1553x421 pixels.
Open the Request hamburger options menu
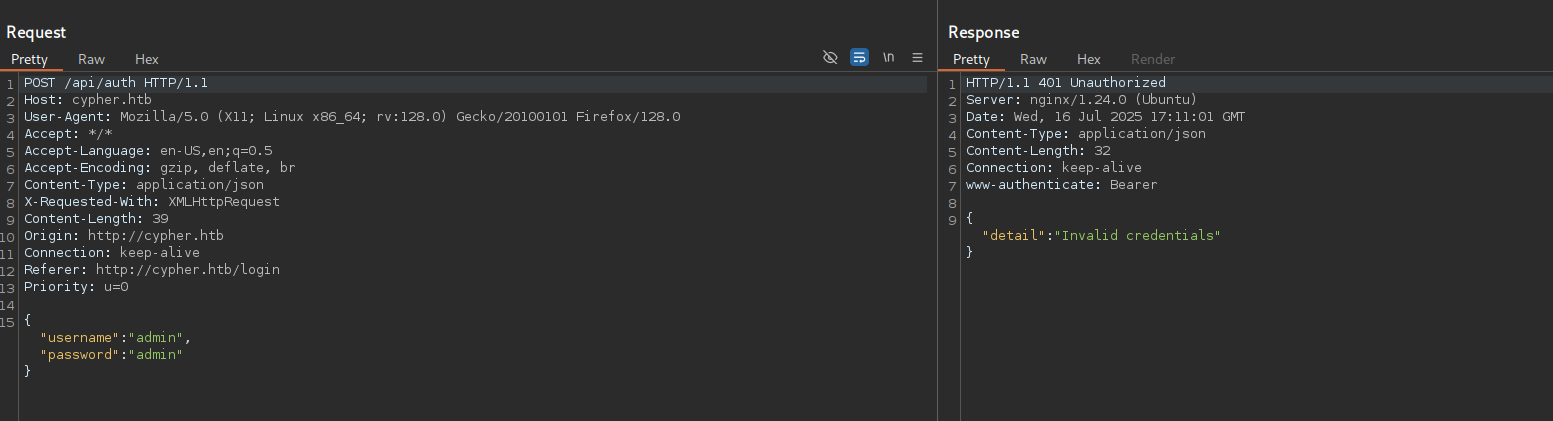point(918,58)
